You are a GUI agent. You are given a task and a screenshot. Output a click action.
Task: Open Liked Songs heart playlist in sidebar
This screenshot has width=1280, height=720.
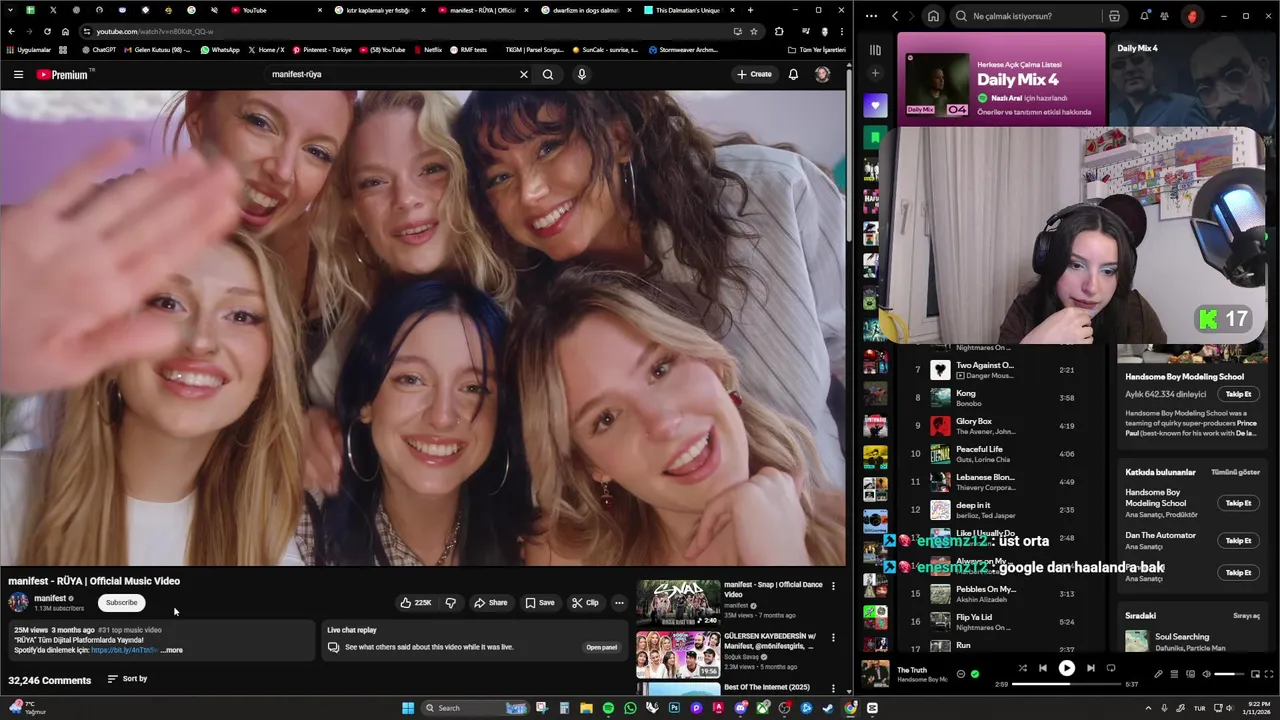click(x=875, y=105)
